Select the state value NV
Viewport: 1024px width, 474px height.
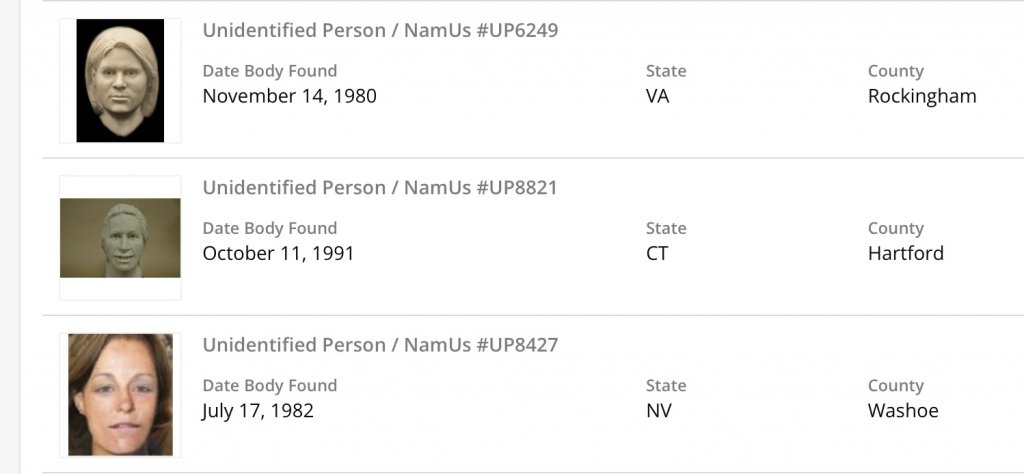click(x=658, y=411)
